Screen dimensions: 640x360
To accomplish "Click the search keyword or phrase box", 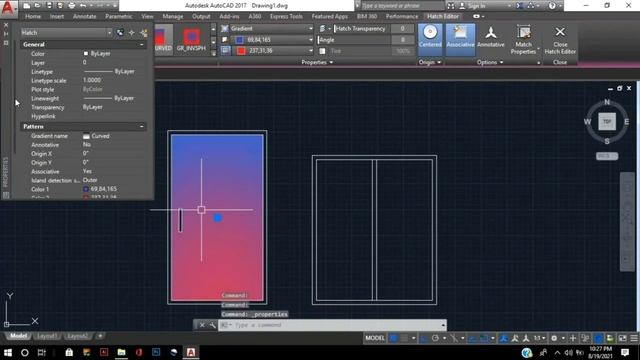I will click(x=402, y=6).
